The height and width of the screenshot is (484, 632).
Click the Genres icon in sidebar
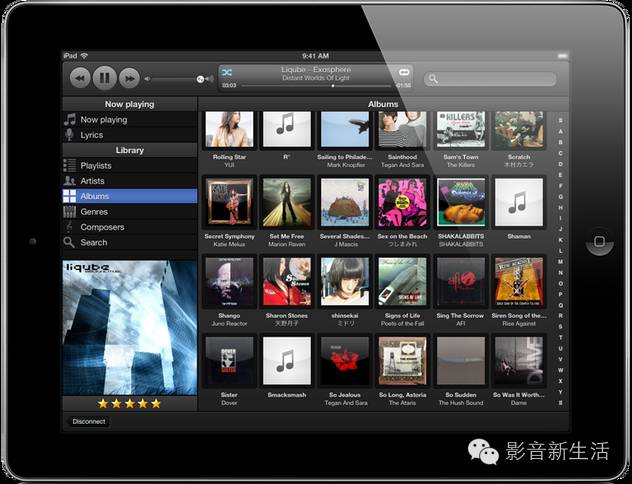coord(69,212)
